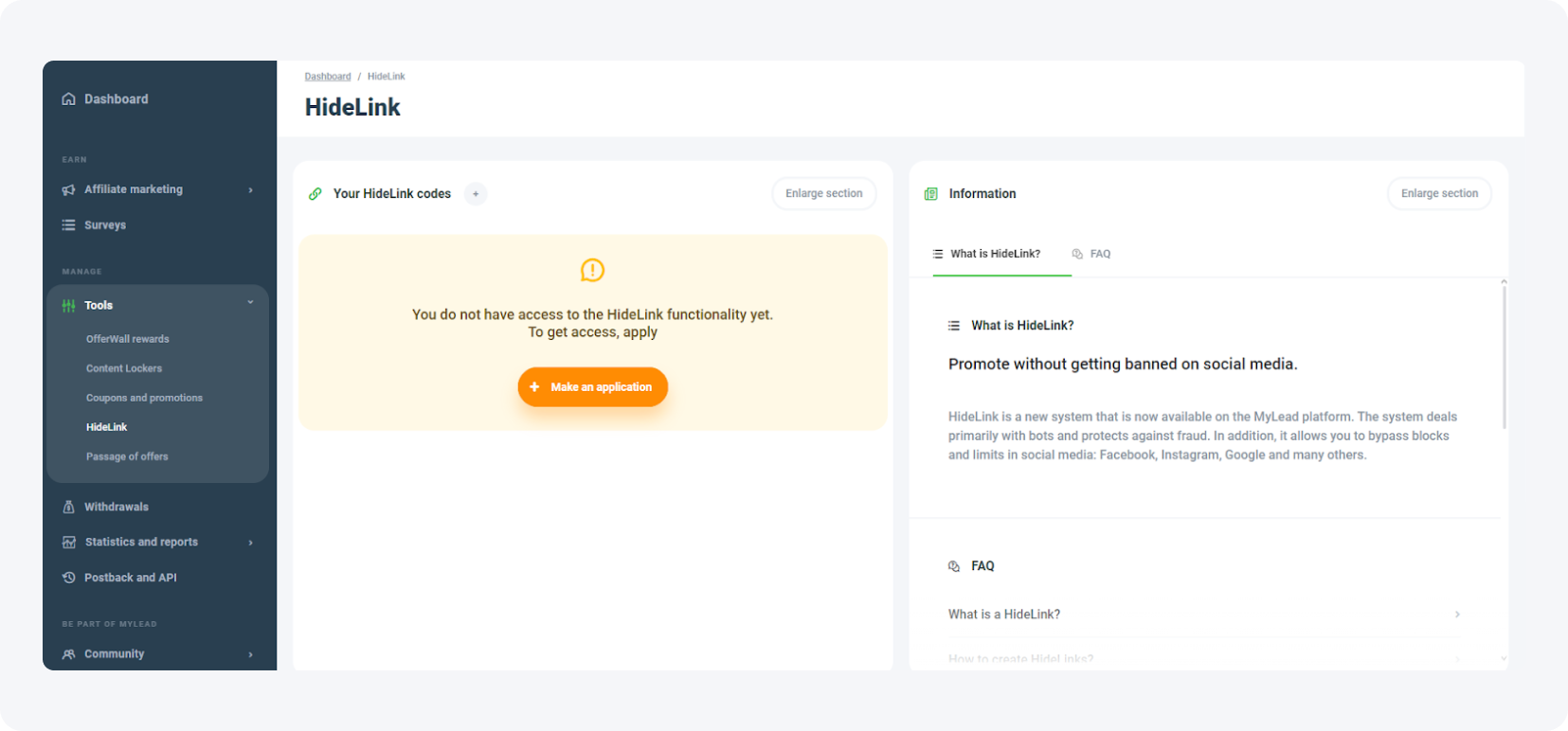Enlarge the Your HideLink codes section

click(824, 193)
